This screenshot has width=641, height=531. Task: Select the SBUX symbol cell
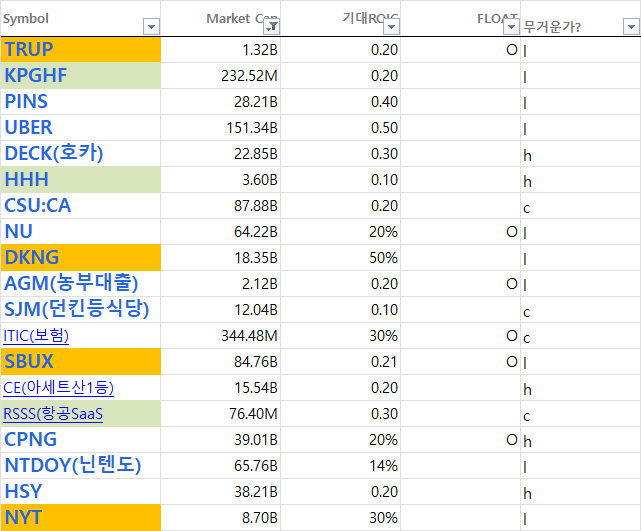81,362
